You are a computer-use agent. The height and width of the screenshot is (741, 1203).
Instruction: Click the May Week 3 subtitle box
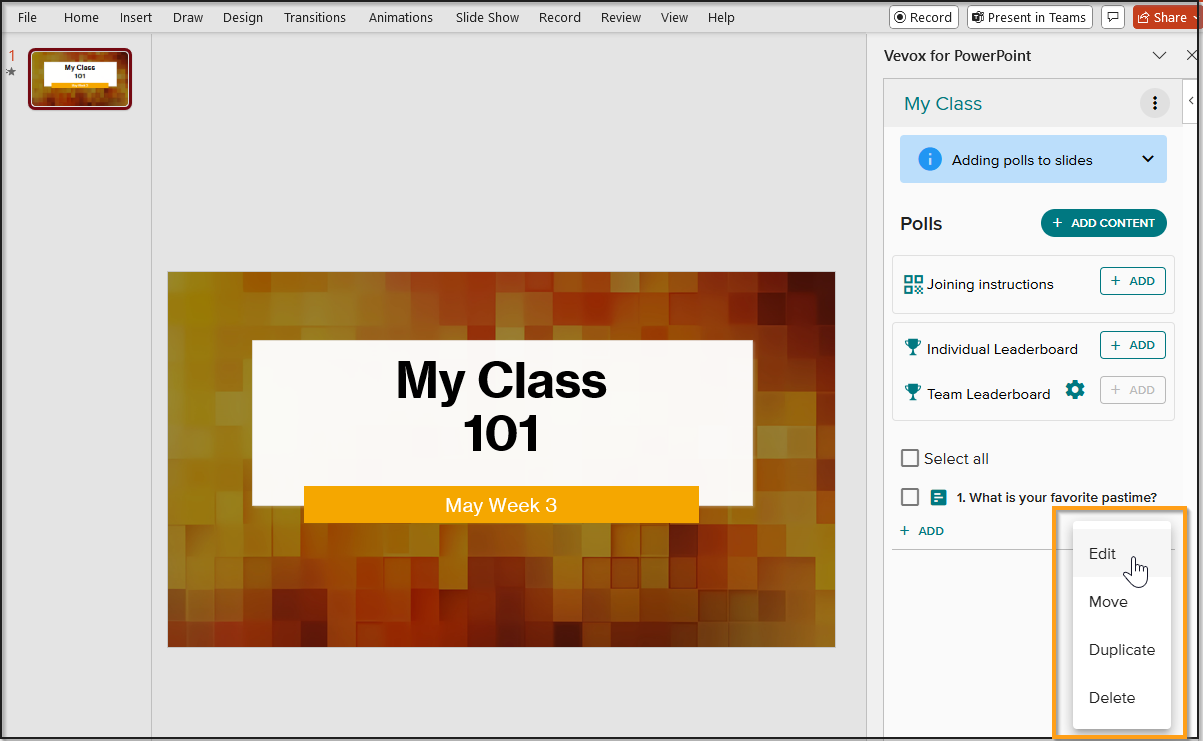coord(501,505)
